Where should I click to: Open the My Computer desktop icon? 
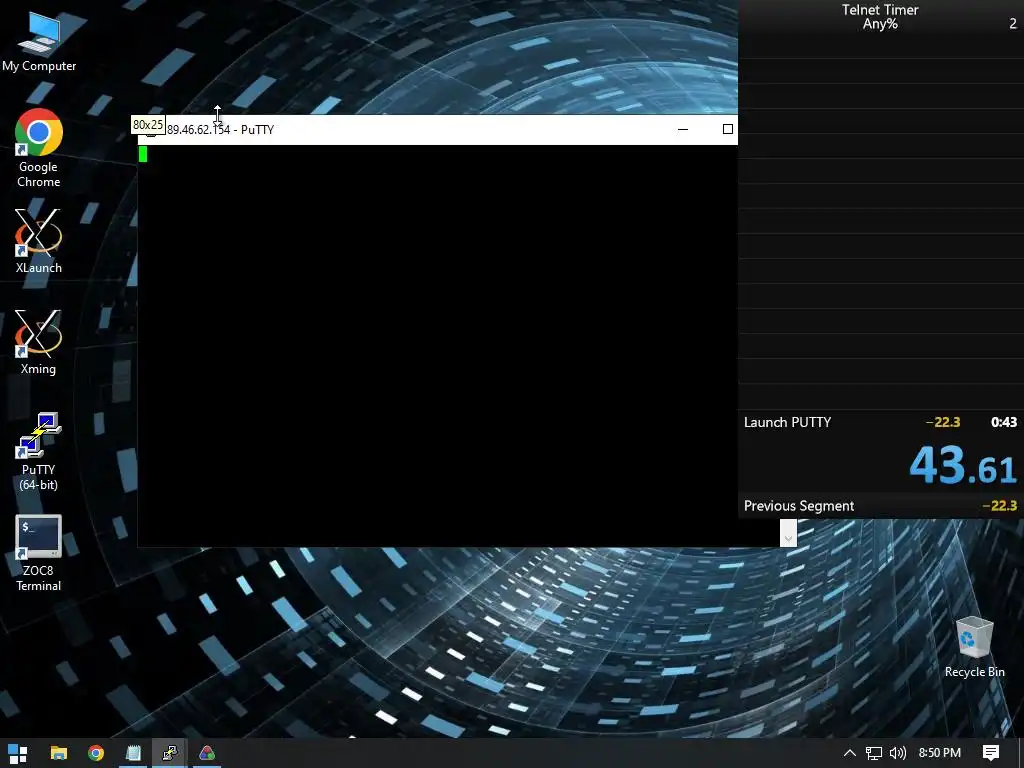[x=39, y=42]
